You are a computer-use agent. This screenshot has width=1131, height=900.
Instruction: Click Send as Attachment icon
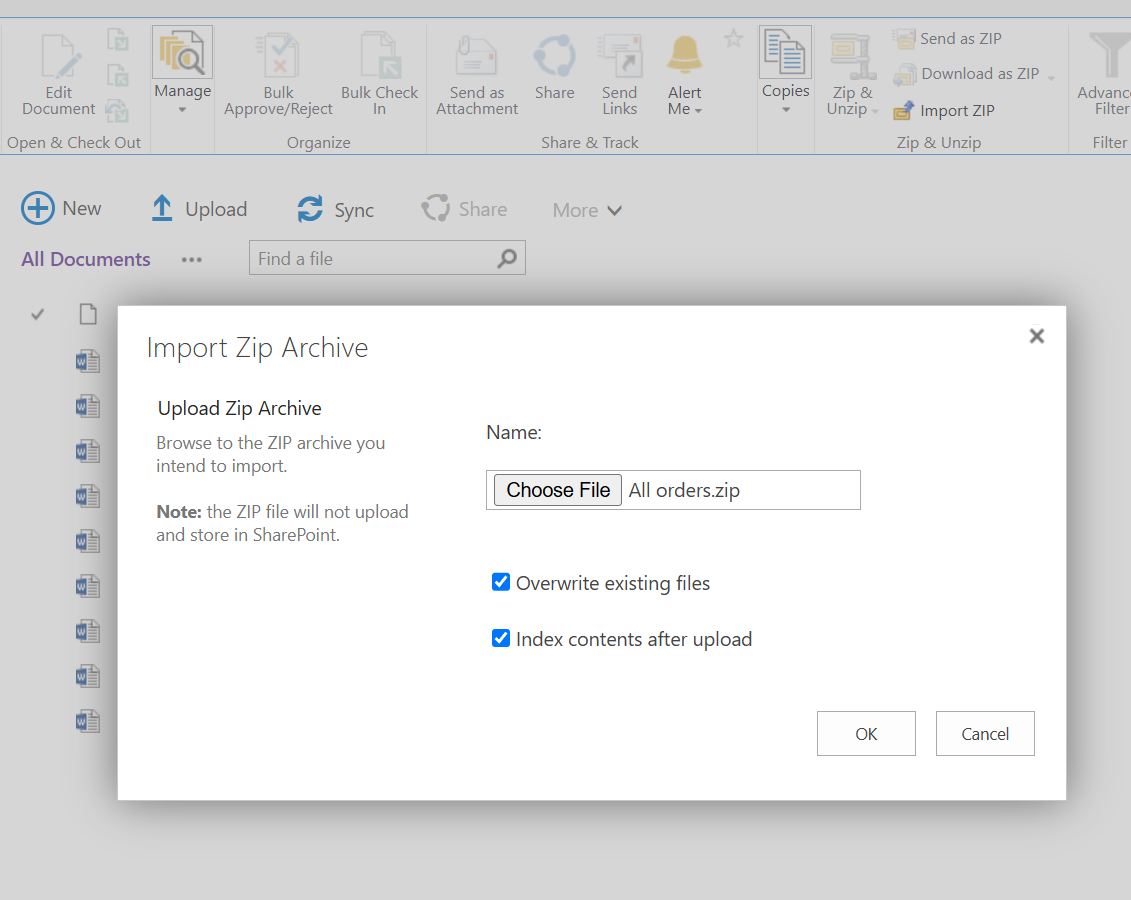477,56
